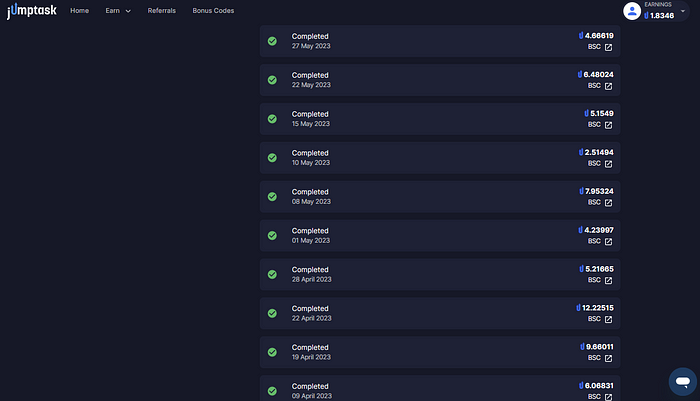Click the jumptask logo
700x401 pixels.
[x=32, y=10]
